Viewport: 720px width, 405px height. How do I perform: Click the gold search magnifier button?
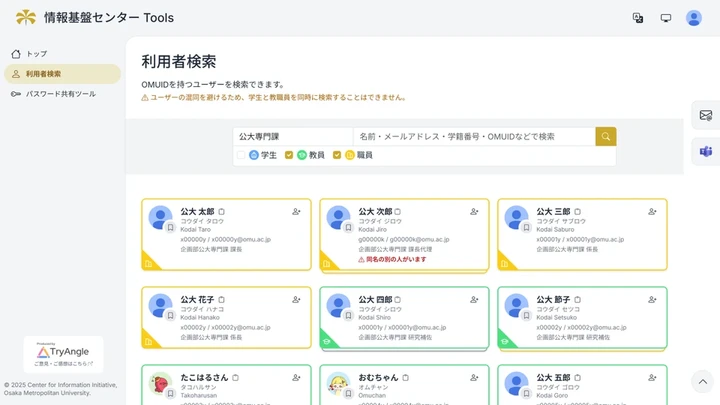[x=606, y=136]
